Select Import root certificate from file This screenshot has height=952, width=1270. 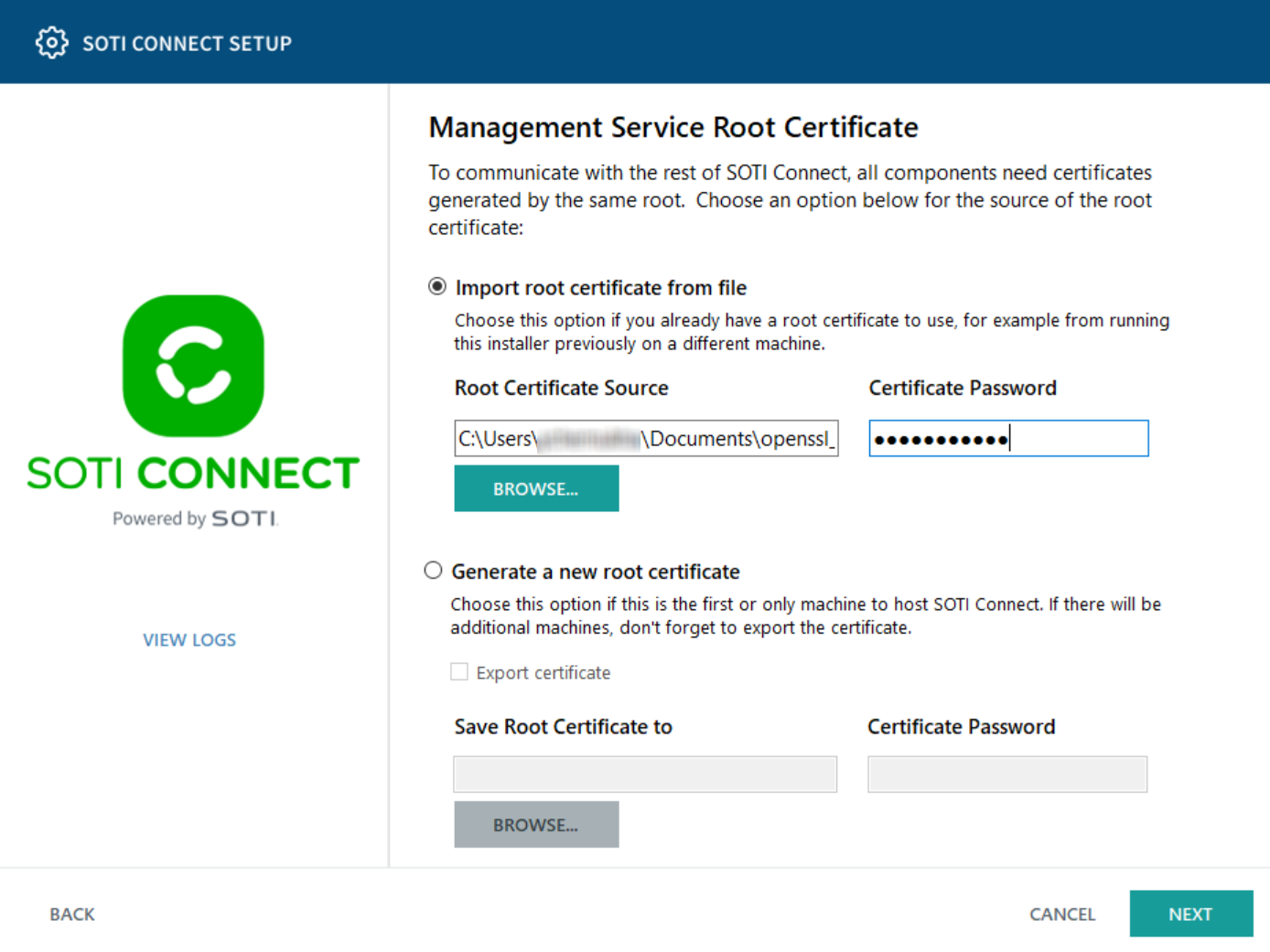[437, 287]
